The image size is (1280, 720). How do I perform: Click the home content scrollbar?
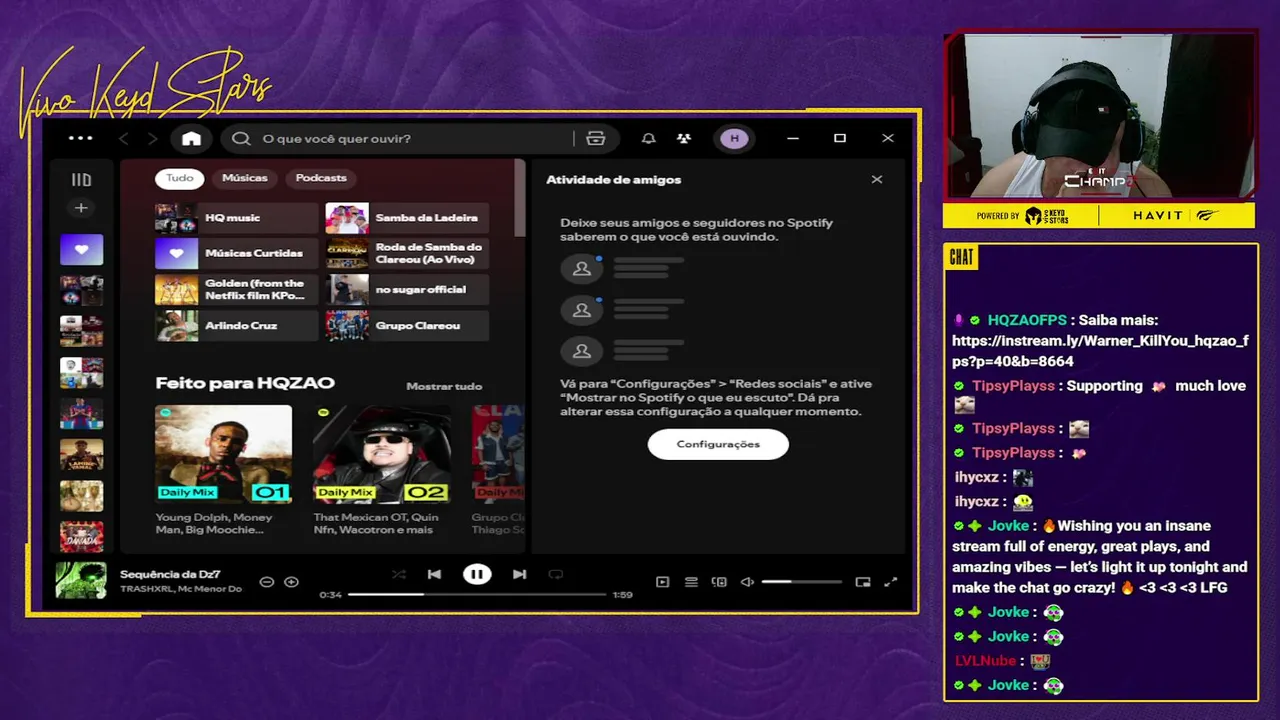pyautogui.click(x=519, y=198)
